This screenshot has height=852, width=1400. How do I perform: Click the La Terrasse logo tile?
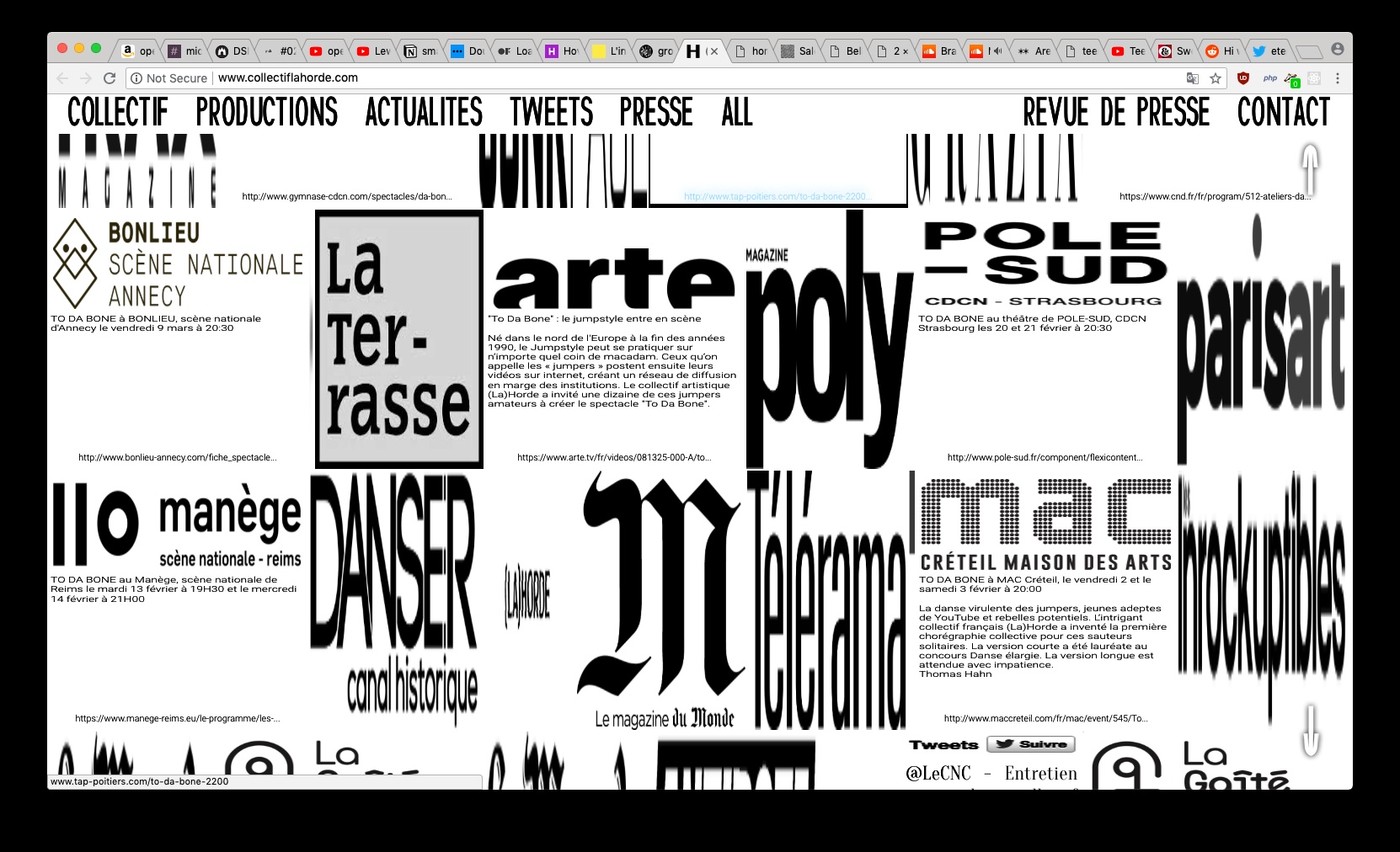[399, 339]
